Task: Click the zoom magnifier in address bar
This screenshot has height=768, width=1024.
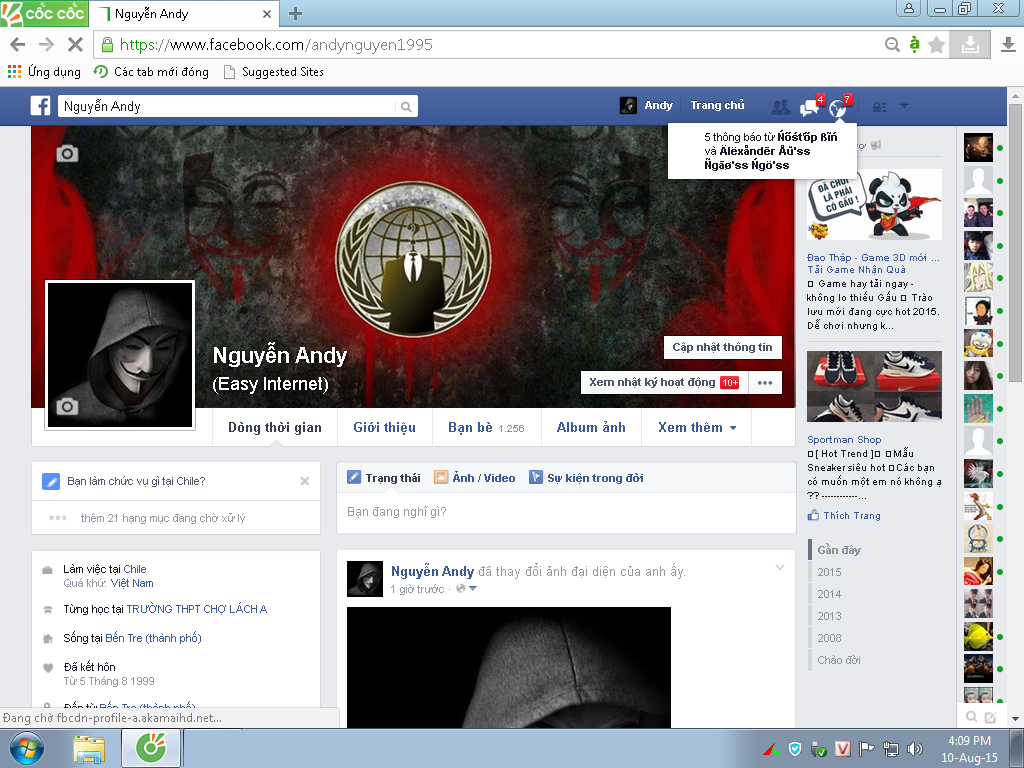Action: [892, 44]
